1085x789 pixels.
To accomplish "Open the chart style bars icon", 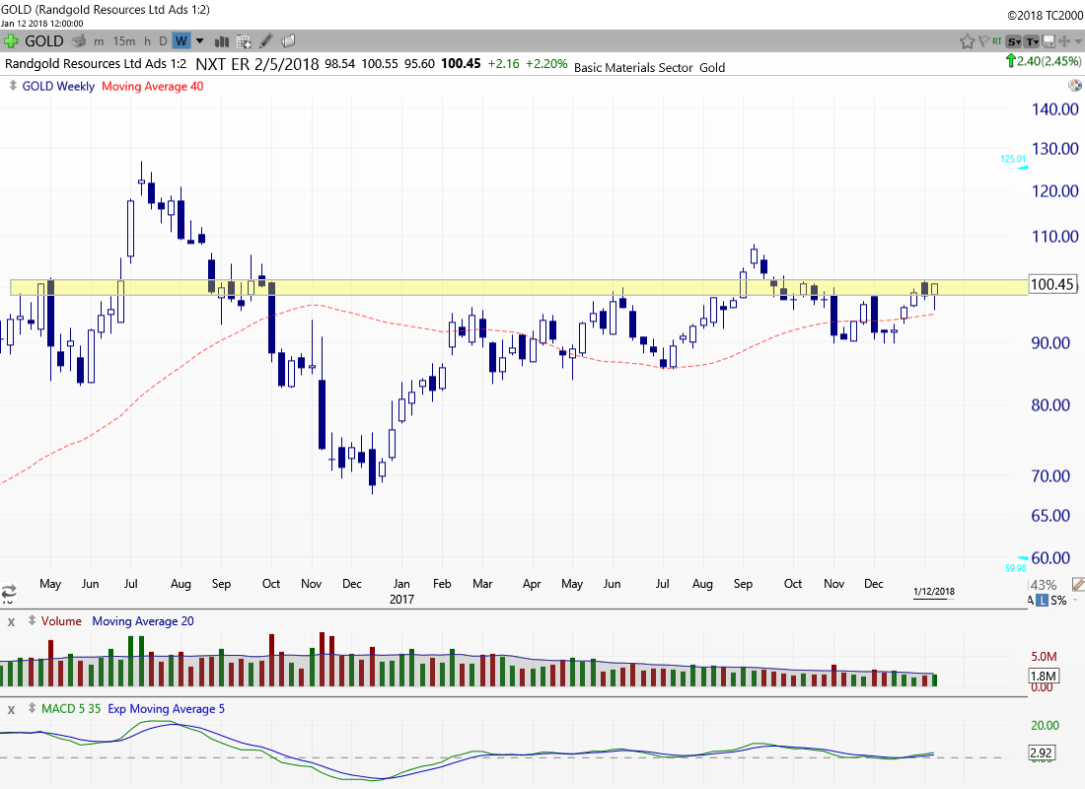I will pyautogui.click(x=220, y=41).
